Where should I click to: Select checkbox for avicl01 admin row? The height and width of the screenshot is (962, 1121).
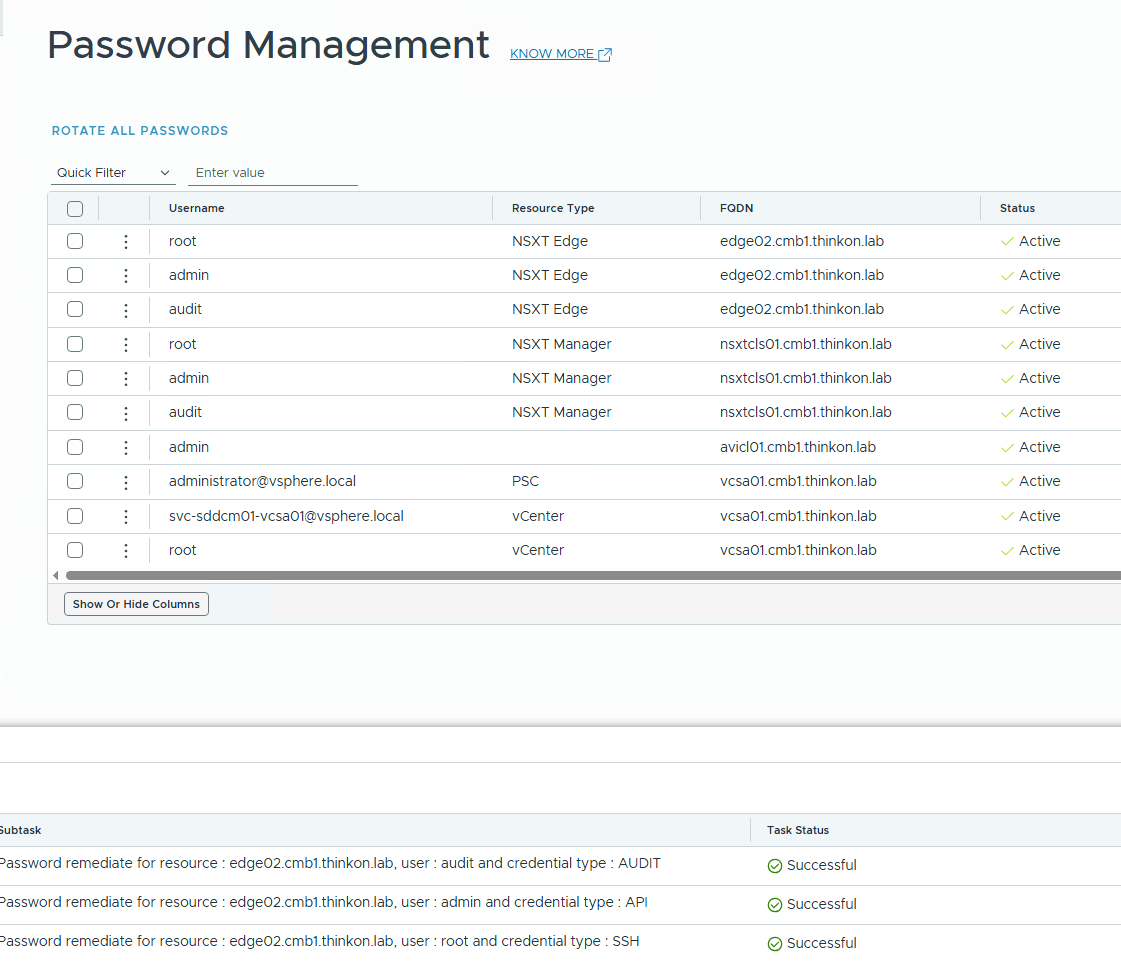[x=75, y=447]
